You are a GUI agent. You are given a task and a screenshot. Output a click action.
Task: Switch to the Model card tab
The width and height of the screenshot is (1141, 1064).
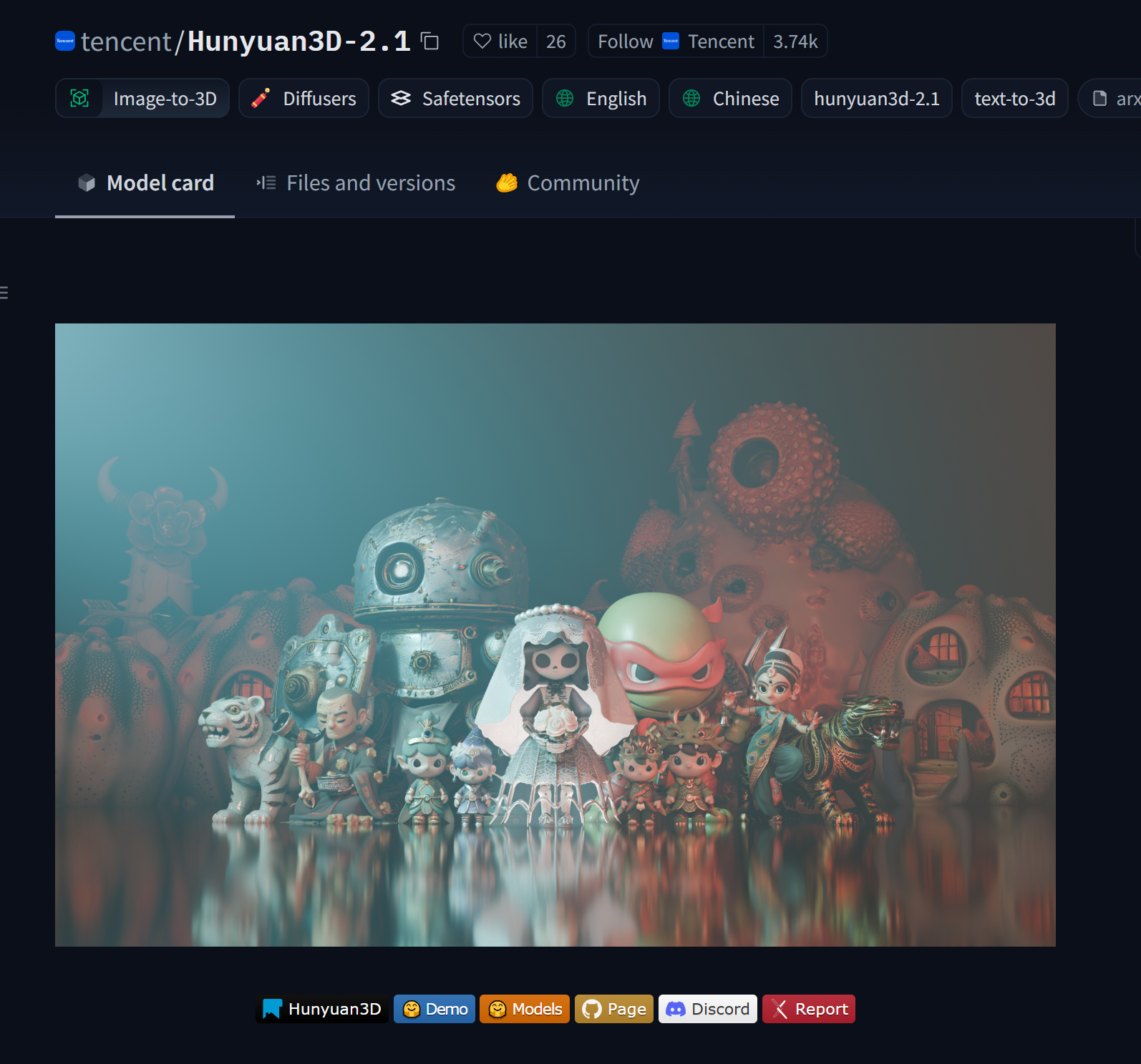click(x=145, y=183)
